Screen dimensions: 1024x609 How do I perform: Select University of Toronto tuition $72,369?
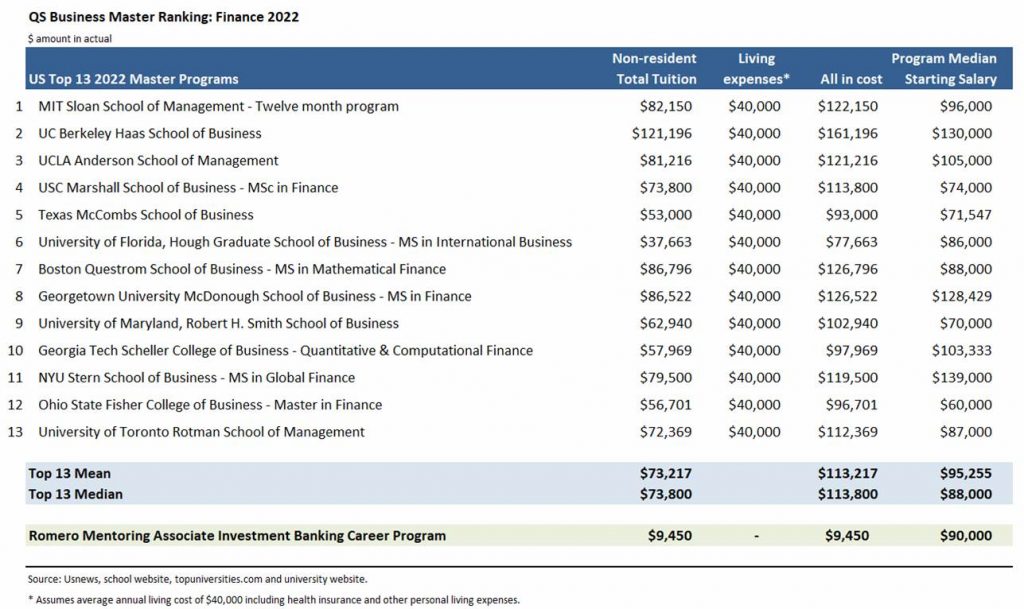(665, 432)
